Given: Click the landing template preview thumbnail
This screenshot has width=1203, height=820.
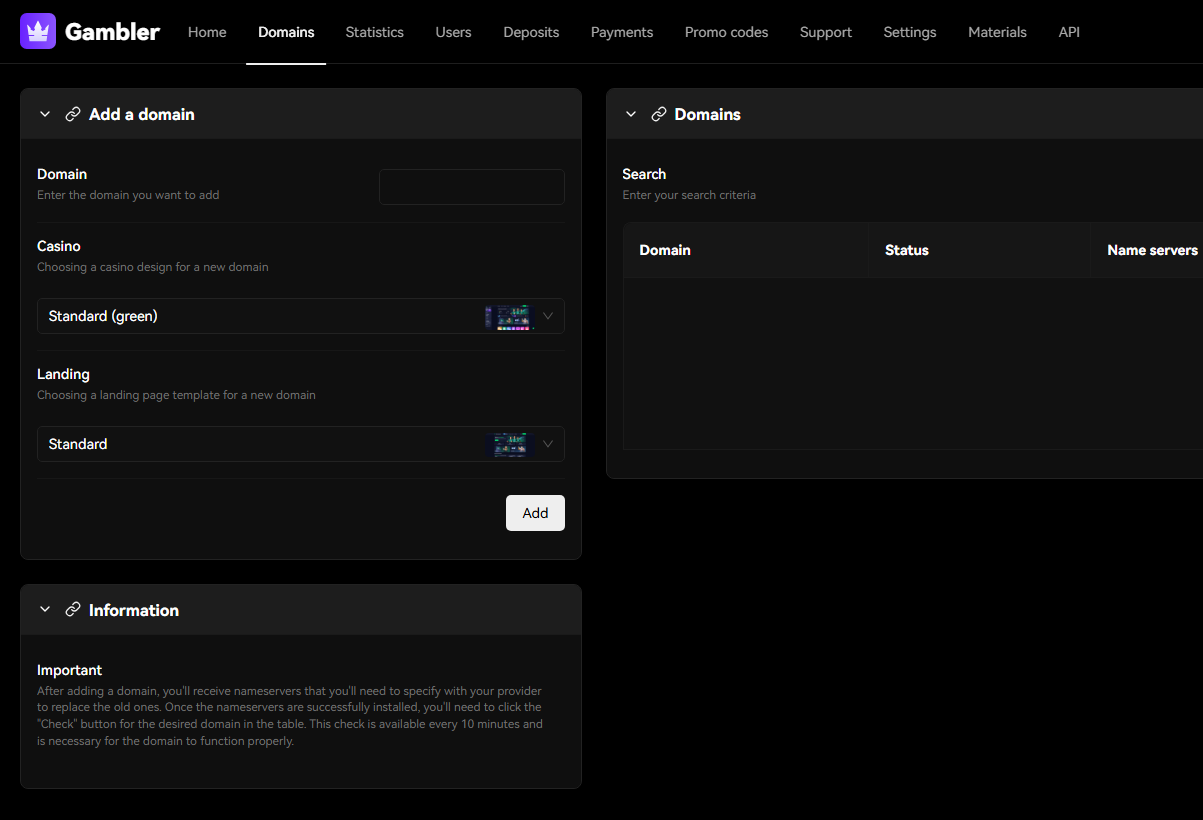Looking at the screenshot, I should pos(510,444).
